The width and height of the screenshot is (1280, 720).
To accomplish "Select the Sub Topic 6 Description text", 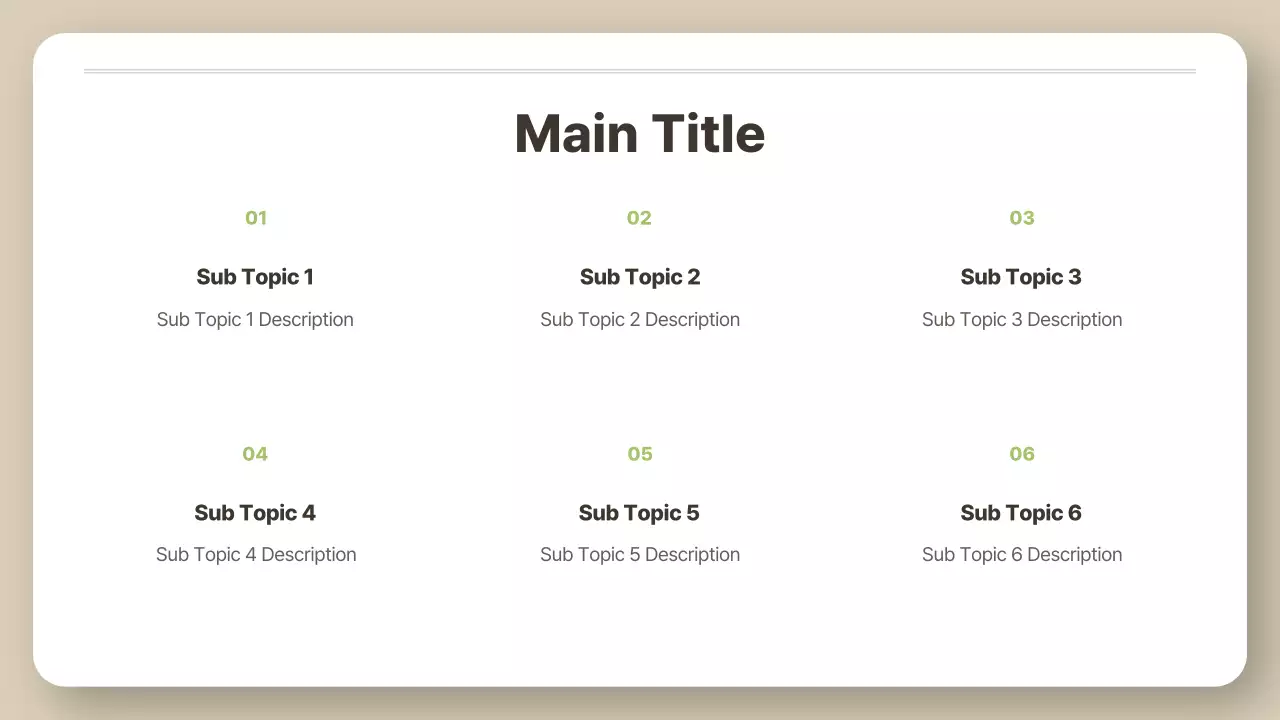I will 1022,555.
